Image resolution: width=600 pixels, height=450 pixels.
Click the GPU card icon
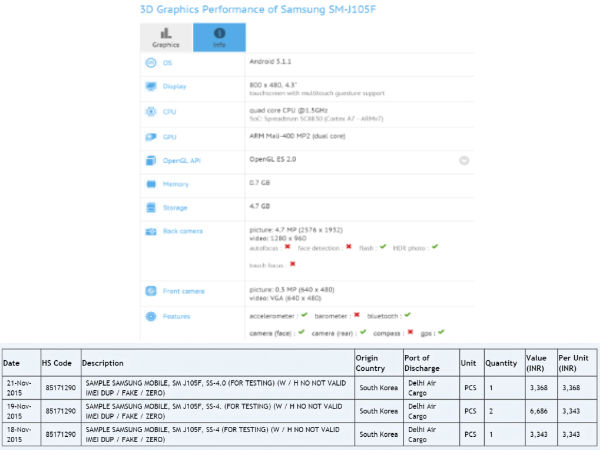151,137
